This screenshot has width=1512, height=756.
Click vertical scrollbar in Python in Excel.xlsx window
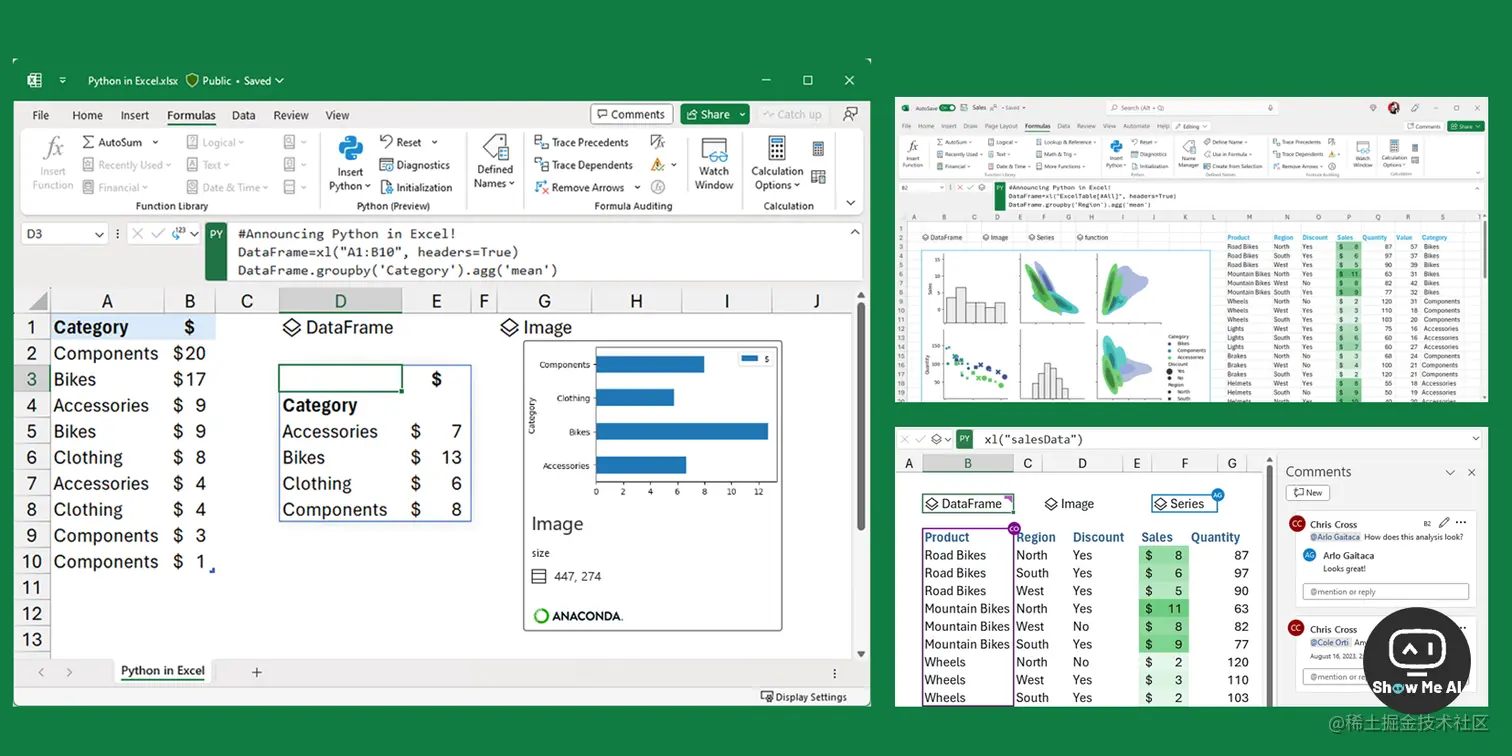862,415
